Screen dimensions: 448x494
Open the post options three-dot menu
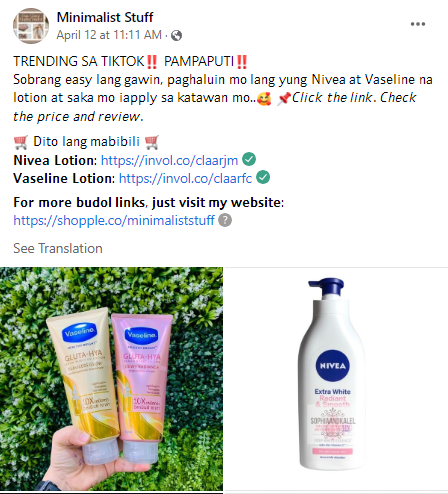point(418,24)
